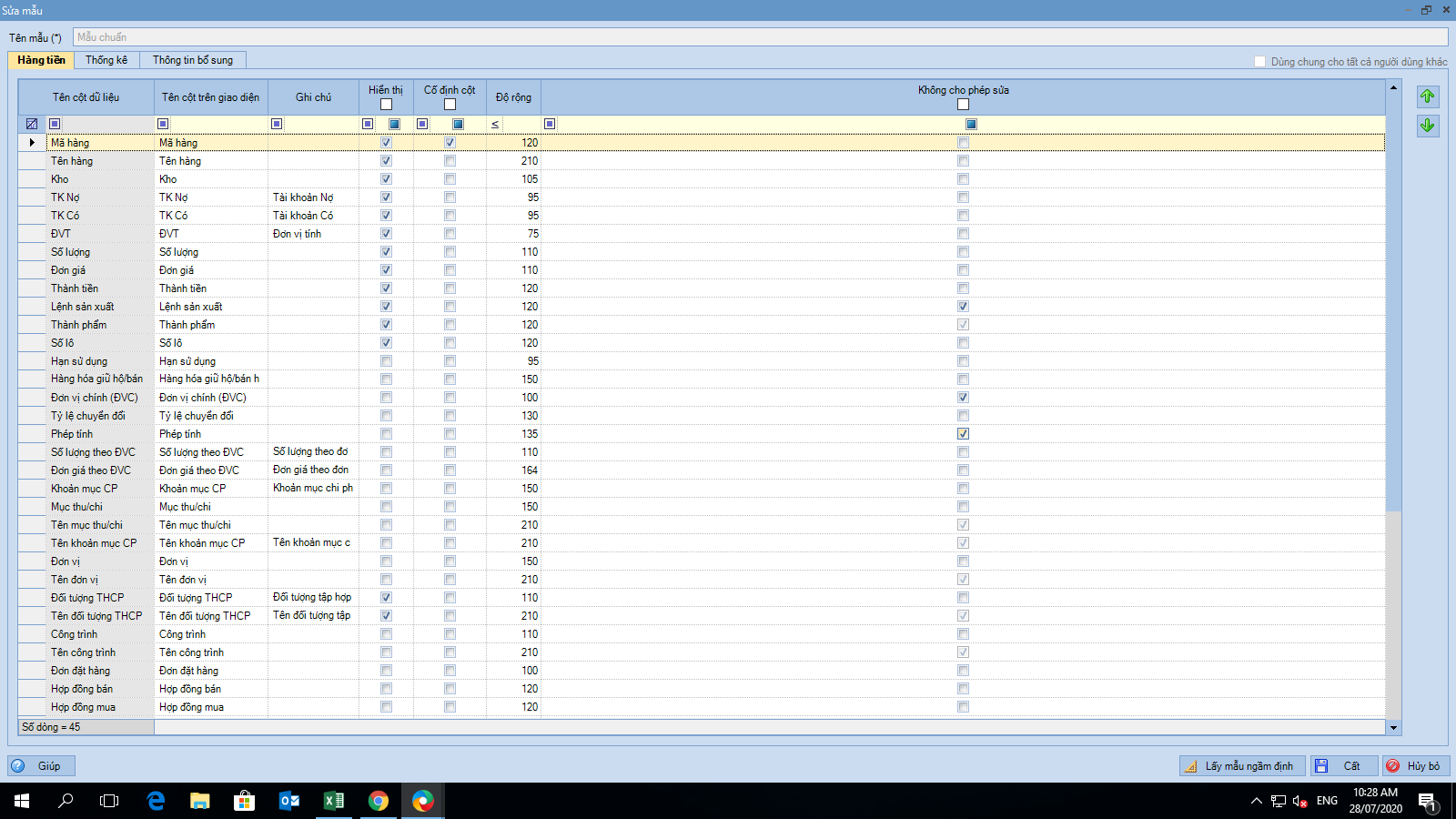Click the Giúp help button
Image resolution: width=1456 pixels, height=819 pixels.
pos(41,766)
